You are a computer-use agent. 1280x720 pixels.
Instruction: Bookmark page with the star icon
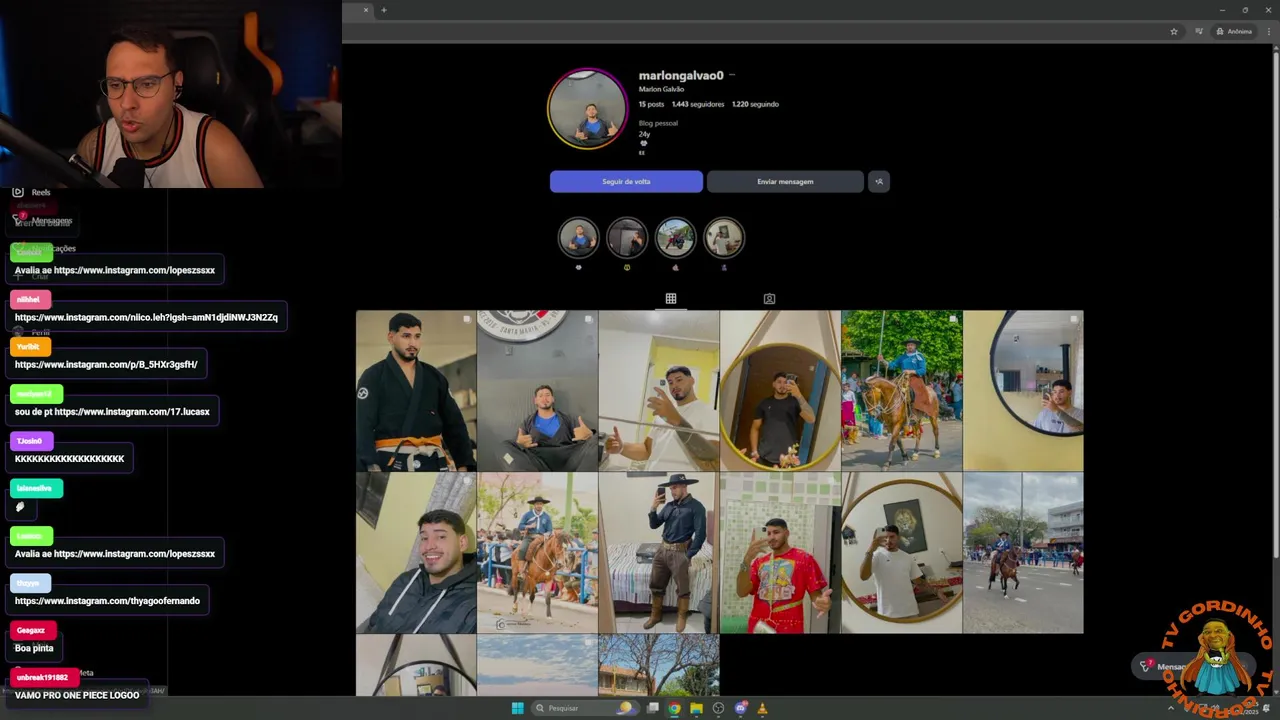(1174, 31)
